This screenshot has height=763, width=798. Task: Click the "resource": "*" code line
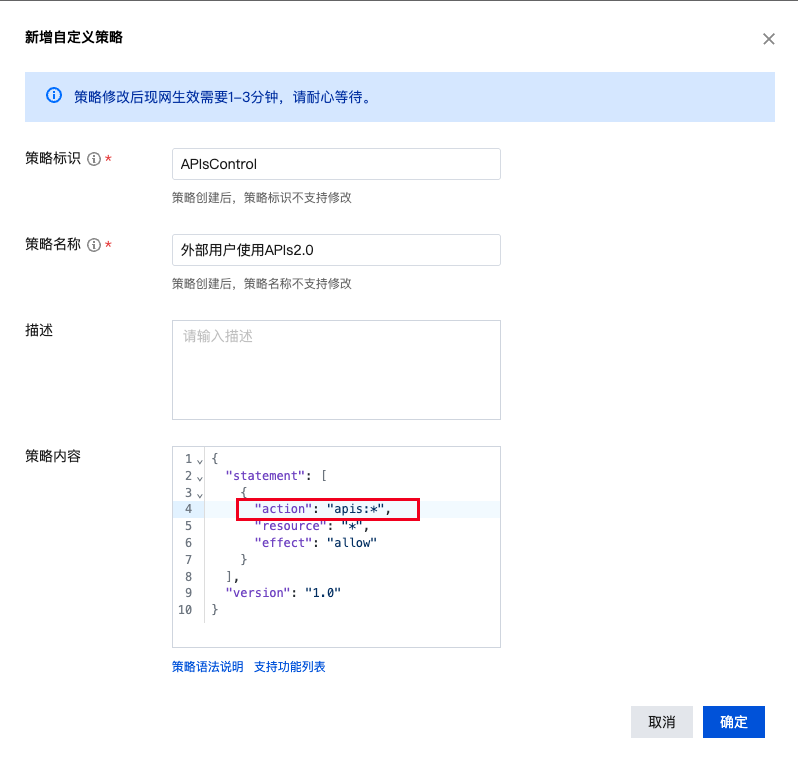click(x=311, y=526)
